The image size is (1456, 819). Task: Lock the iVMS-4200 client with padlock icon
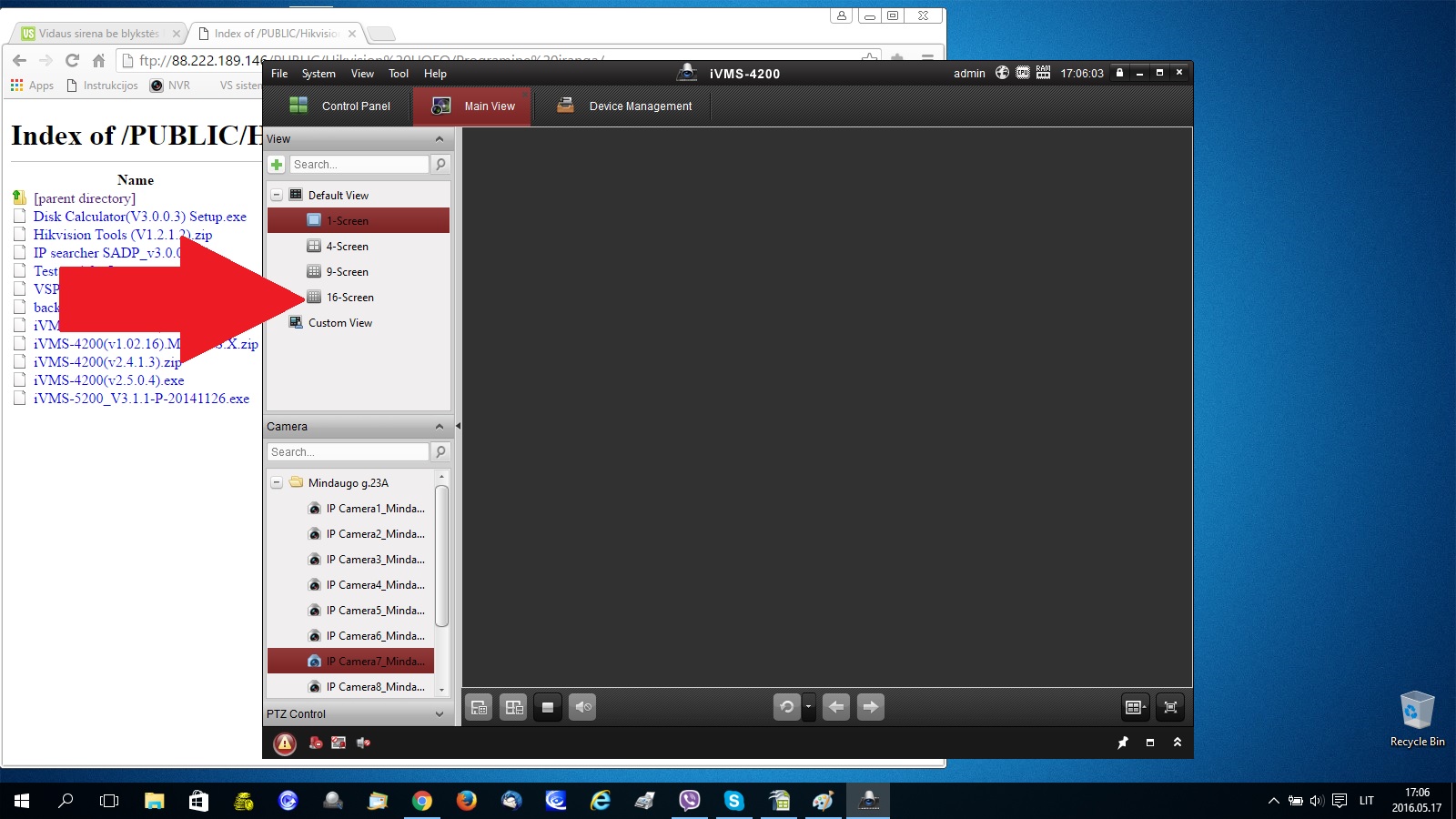1119,73
